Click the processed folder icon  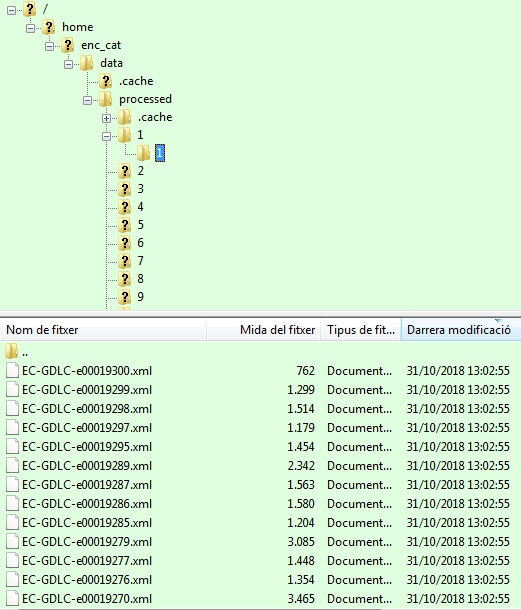(105, 99)
